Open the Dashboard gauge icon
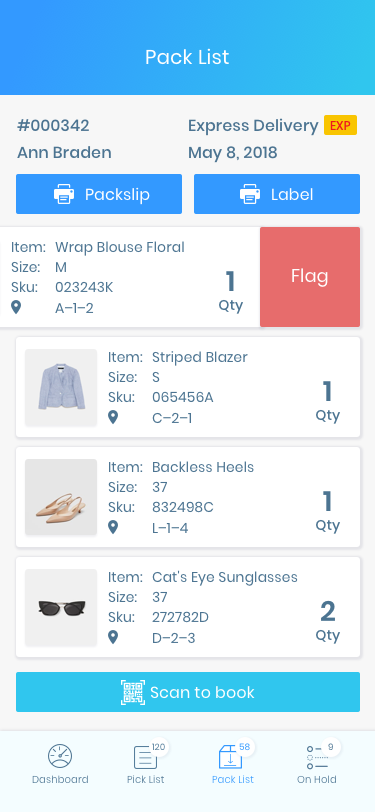The width and height of the screenshot is (375, 812). [60, 757]
